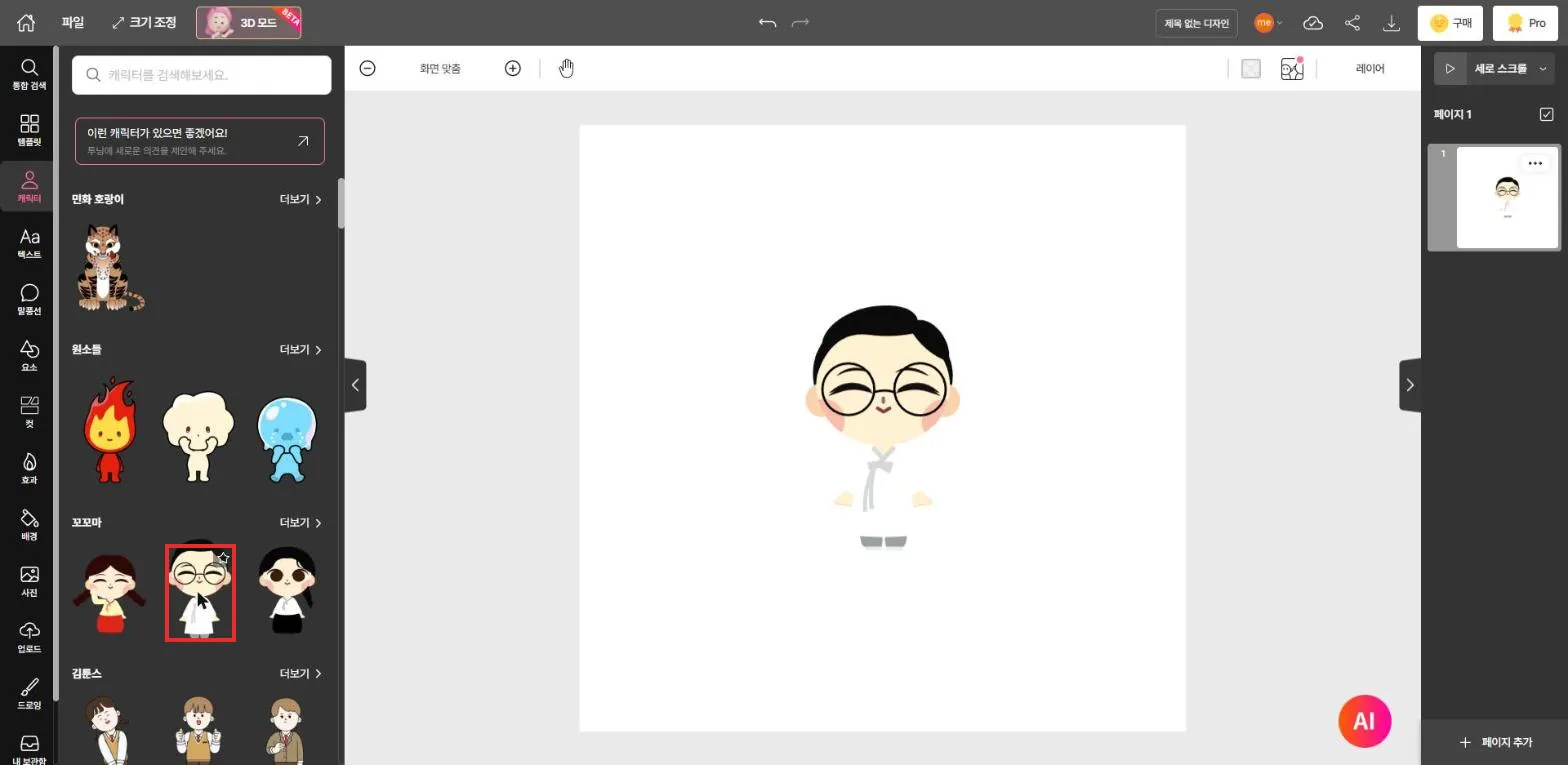Edit the 제목 없는 디자인 title field
The width and height of the screenshot is (1568, 765).
[x=1197, y=22]
